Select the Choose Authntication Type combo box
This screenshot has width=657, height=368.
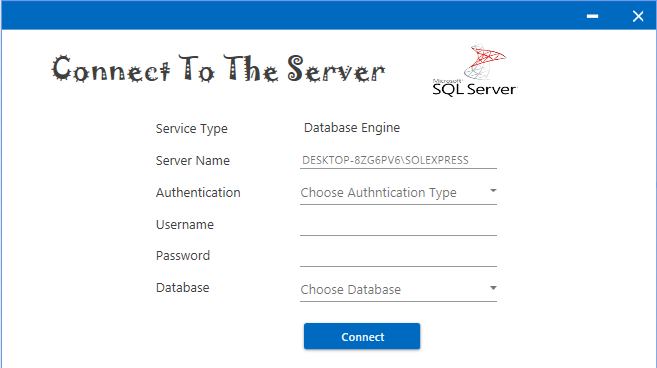(x=398, y=193)
